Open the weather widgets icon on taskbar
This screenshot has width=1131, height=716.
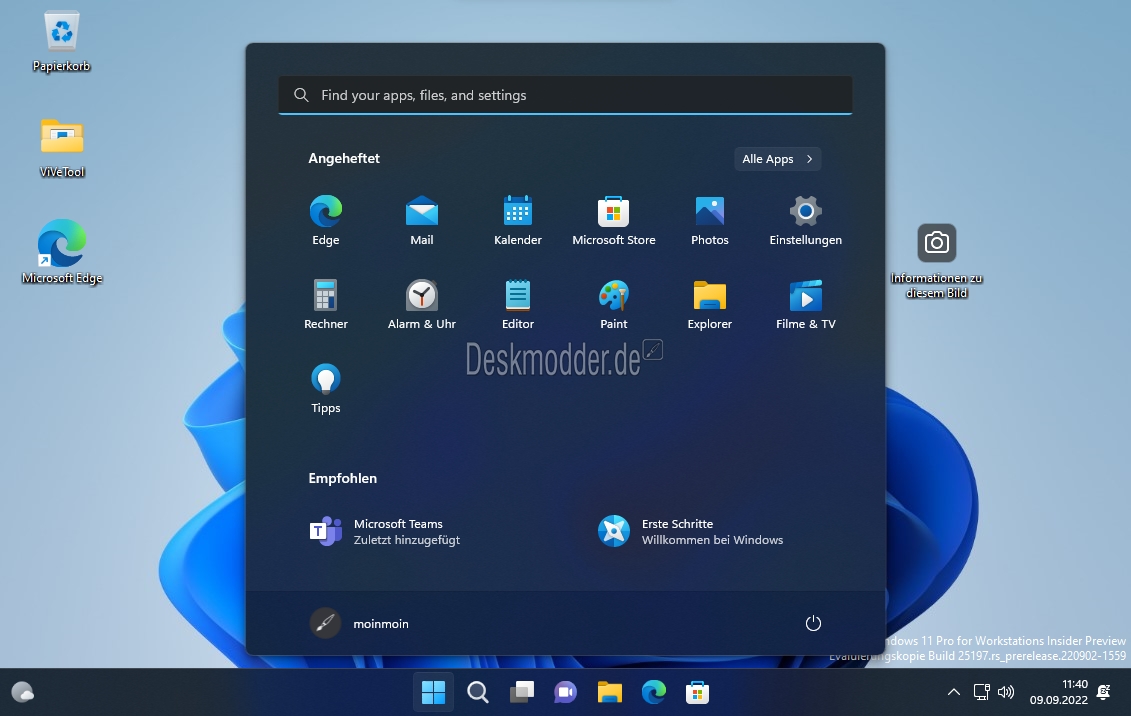tap(23, 692)
